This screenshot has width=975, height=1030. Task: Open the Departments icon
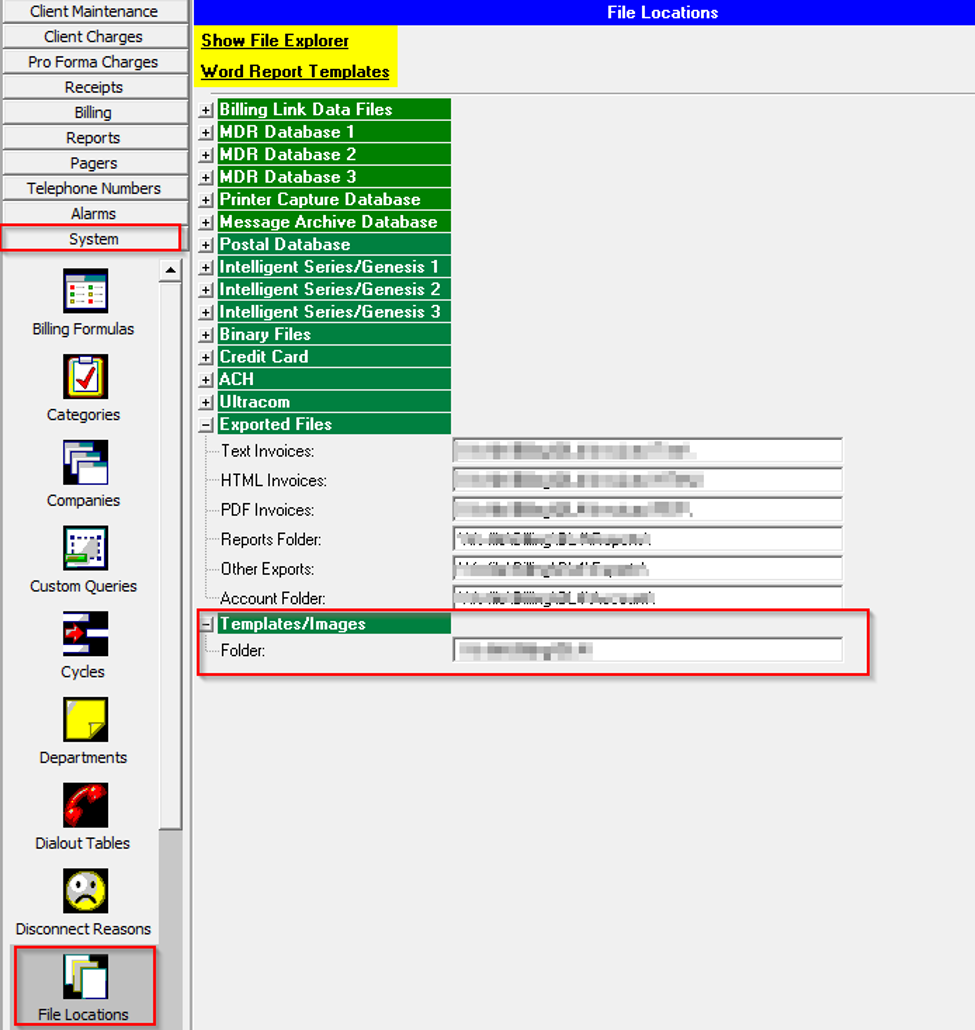coord(84,720)
